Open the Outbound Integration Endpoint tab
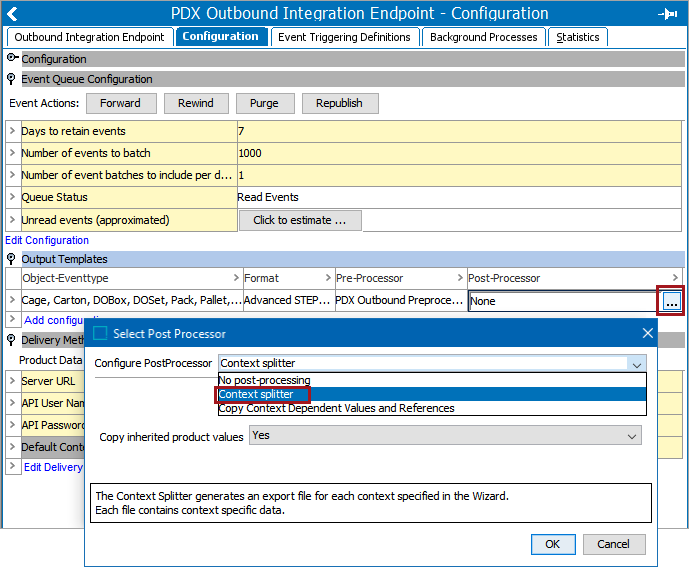This screenshot has height=567, width=689. (x=90, y=37)
